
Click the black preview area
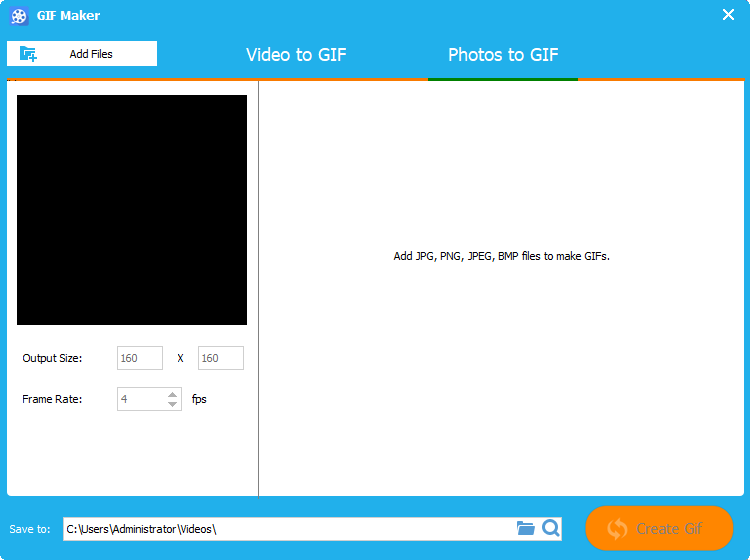point(132,210)
